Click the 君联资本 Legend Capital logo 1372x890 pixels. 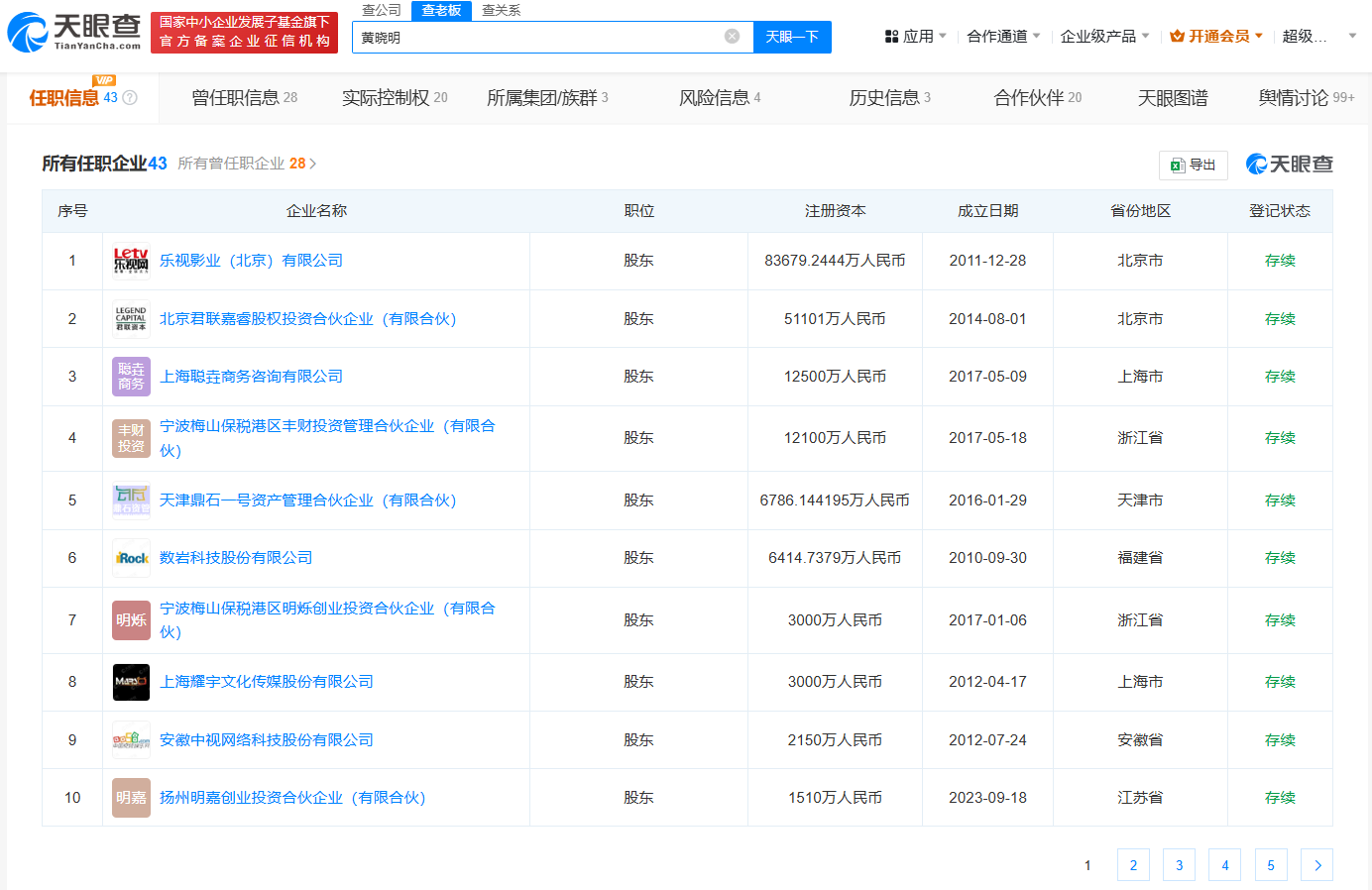pos(130,318)
